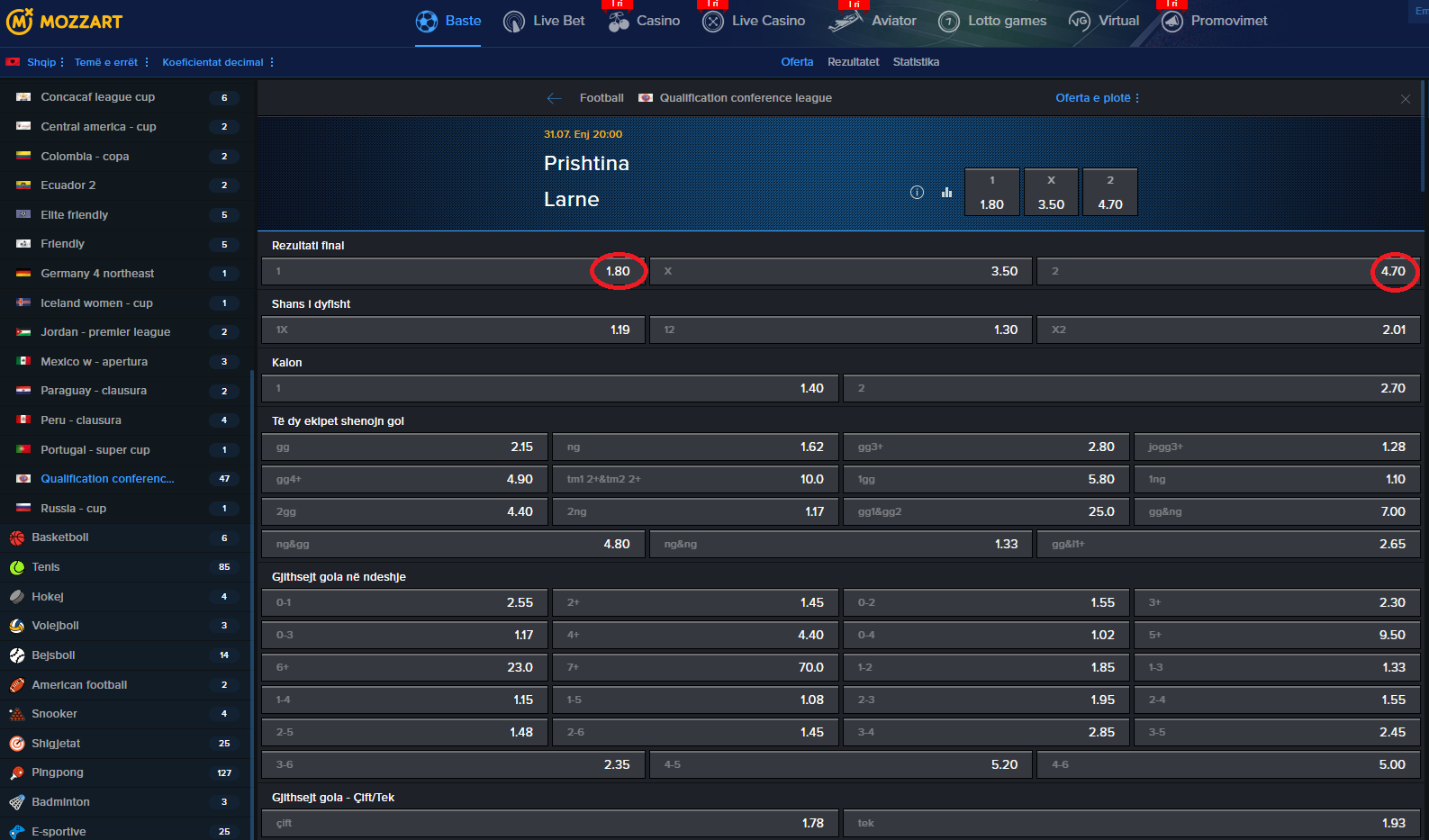Image resolution: width=1429 pixels, height=840 pixels.
Task: Click Qualification conference league breadcrumb
Action: tap(746, 98)
